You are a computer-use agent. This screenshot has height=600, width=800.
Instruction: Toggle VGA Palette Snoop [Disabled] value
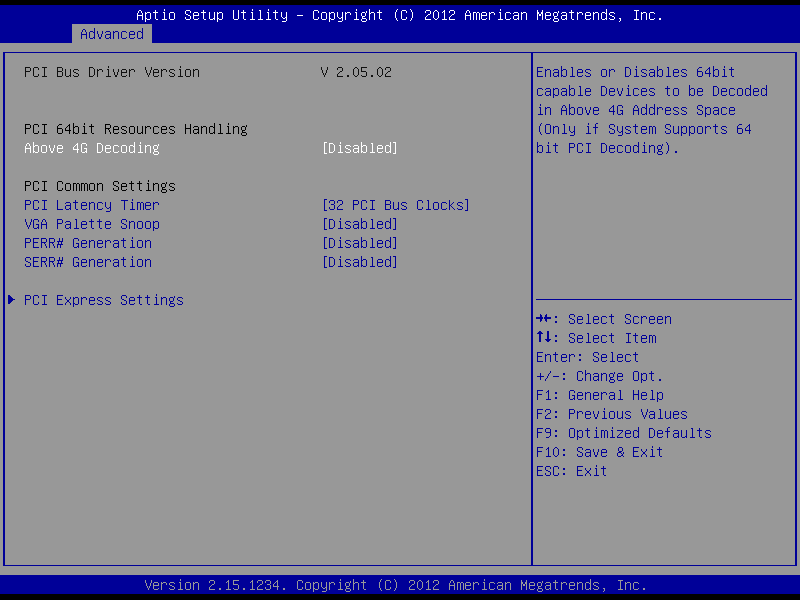point(360,224)
